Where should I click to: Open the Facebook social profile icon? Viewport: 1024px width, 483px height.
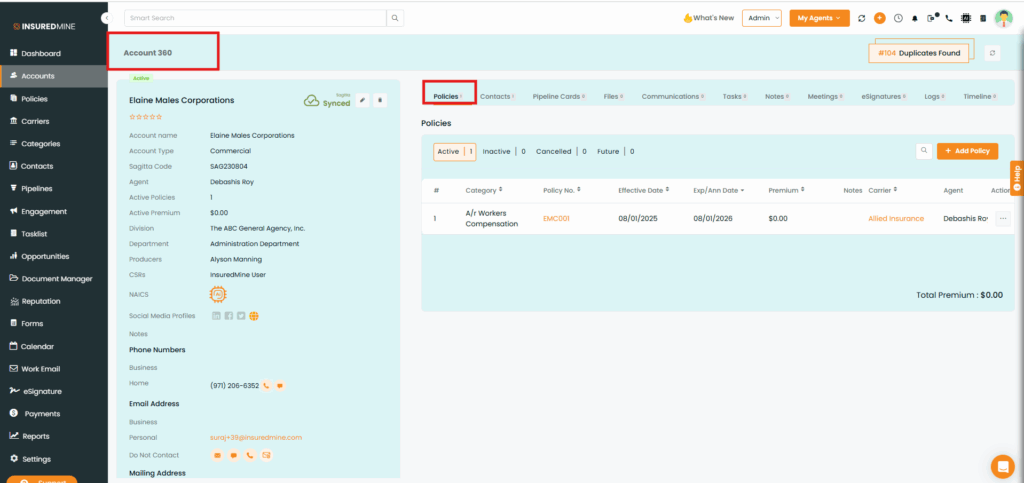pyautogui.click(x=229, y=316)
